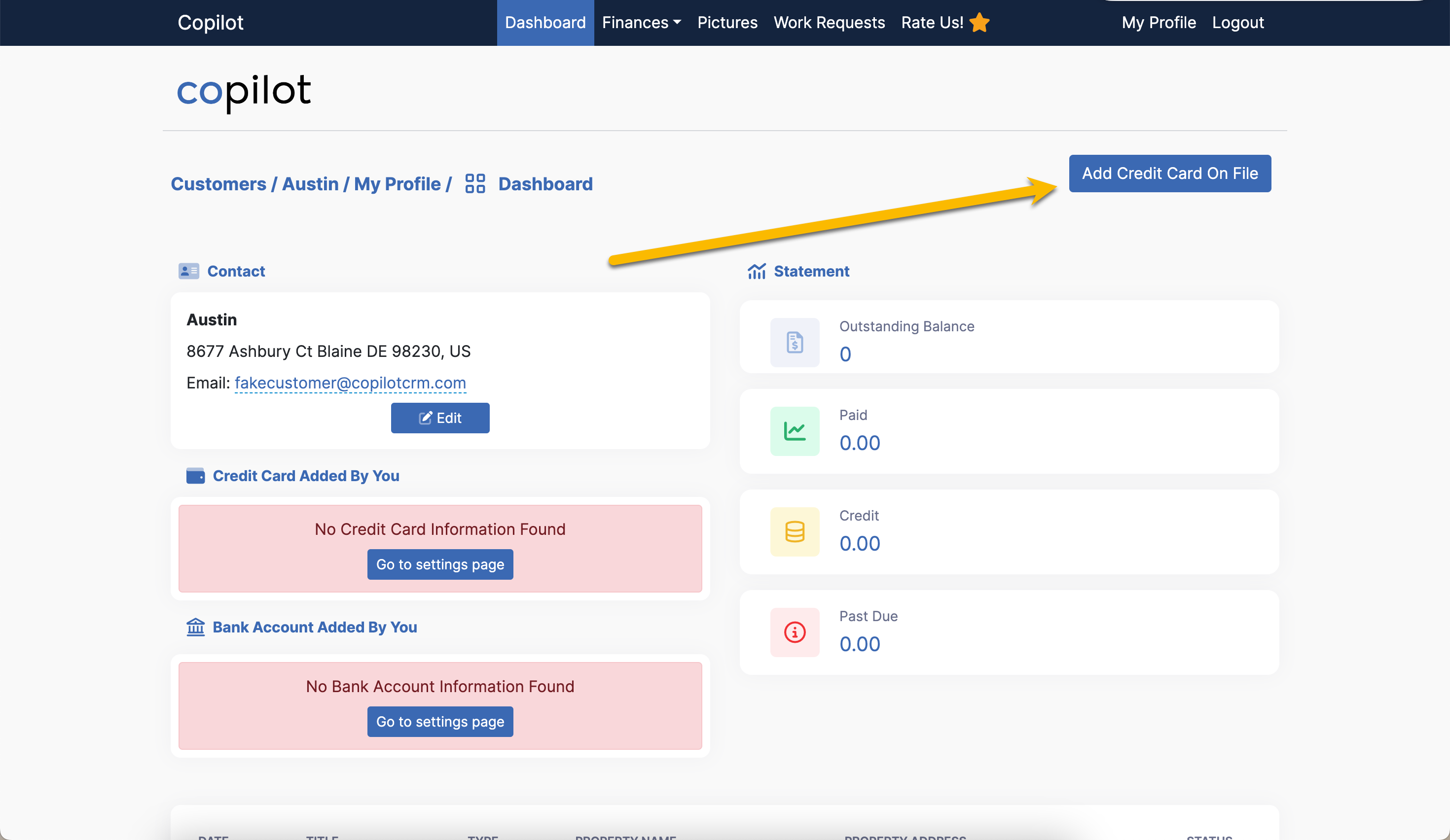This screenshot has height=840, width=1450.
Task: Click the Credit amount 0.00
Action: click(x=860, y=543)
